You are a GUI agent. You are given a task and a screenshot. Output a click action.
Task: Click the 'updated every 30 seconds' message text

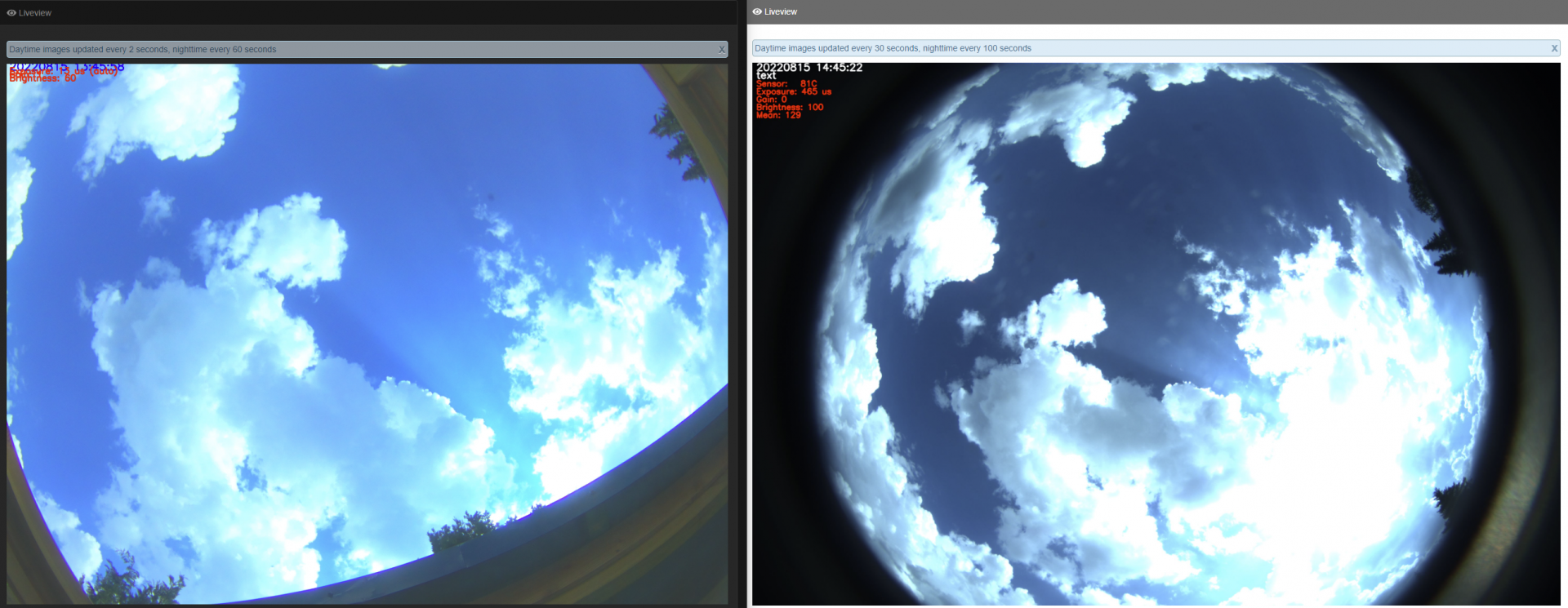pyautogui.click(x=893, y=48)
